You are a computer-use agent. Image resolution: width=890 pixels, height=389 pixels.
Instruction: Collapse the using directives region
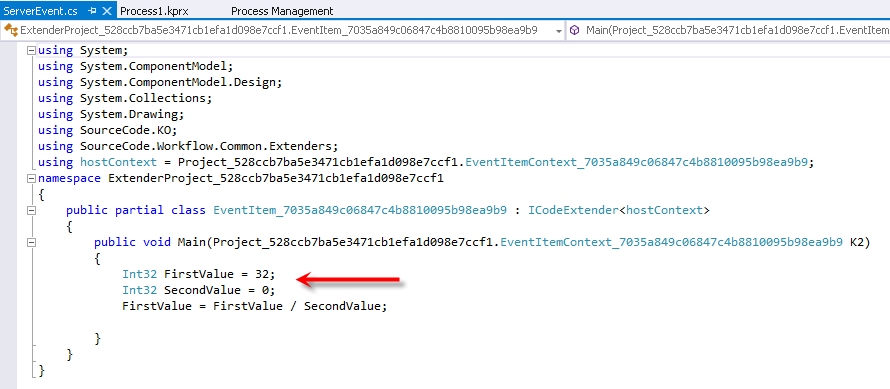[31, 51]
